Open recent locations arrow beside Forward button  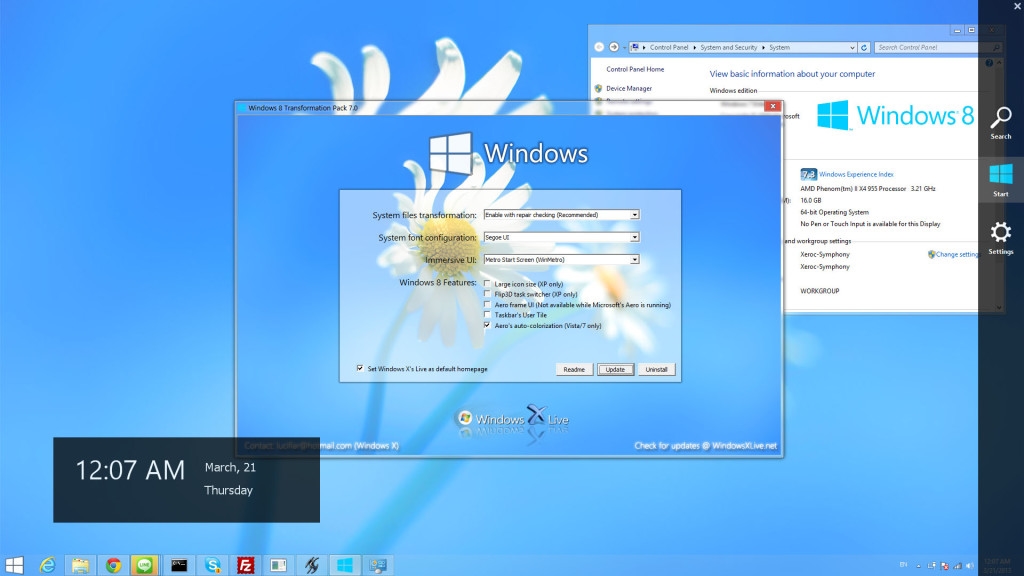tap(624, 47)
